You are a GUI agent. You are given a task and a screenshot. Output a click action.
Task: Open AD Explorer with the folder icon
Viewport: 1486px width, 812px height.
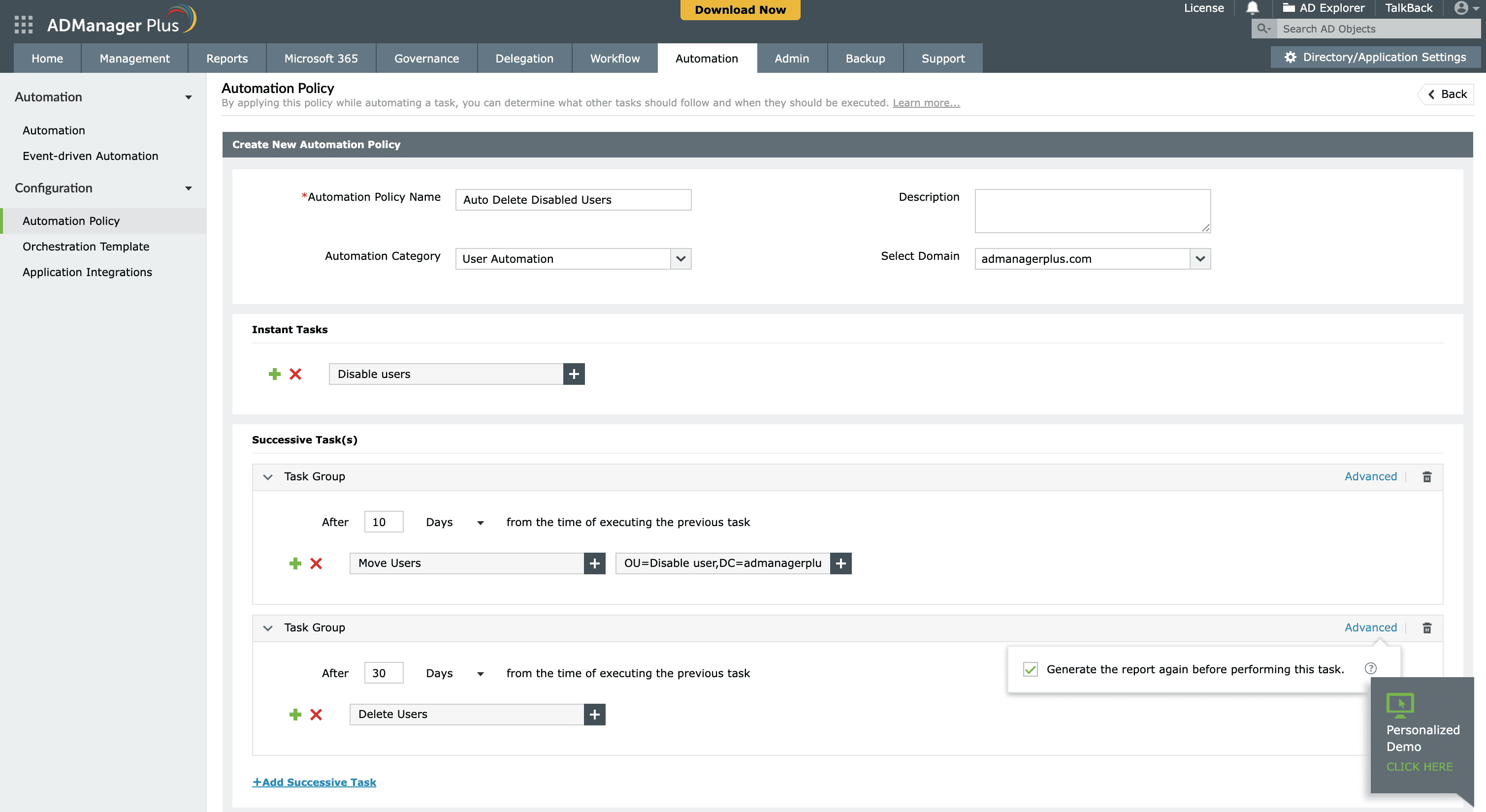1289,8
